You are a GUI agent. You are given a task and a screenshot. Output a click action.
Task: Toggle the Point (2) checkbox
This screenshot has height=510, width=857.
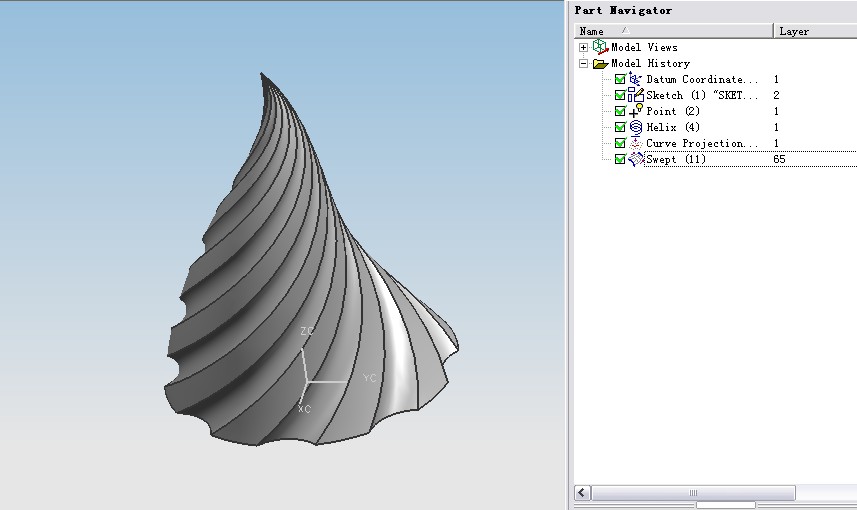[620, 111]
